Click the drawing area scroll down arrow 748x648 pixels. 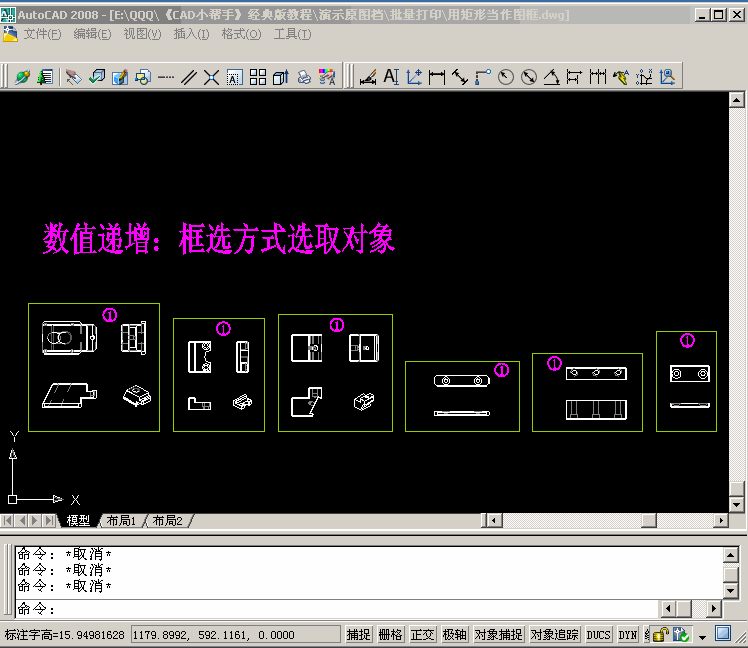pyautogui.click(x=737, y=504)
